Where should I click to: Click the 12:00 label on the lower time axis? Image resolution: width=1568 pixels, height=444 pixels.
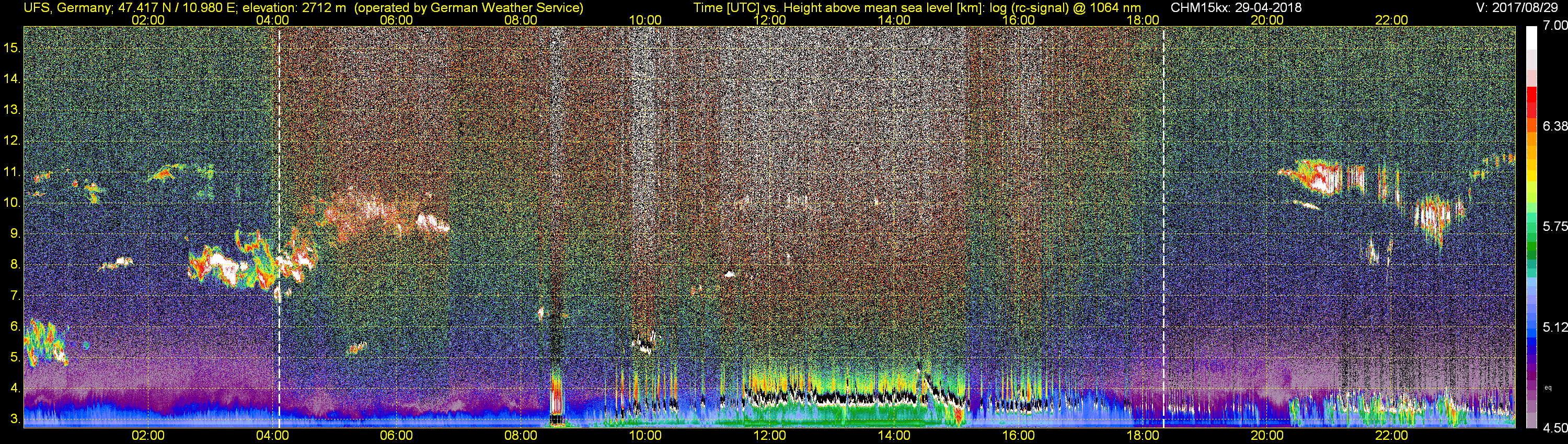point(769,436)
